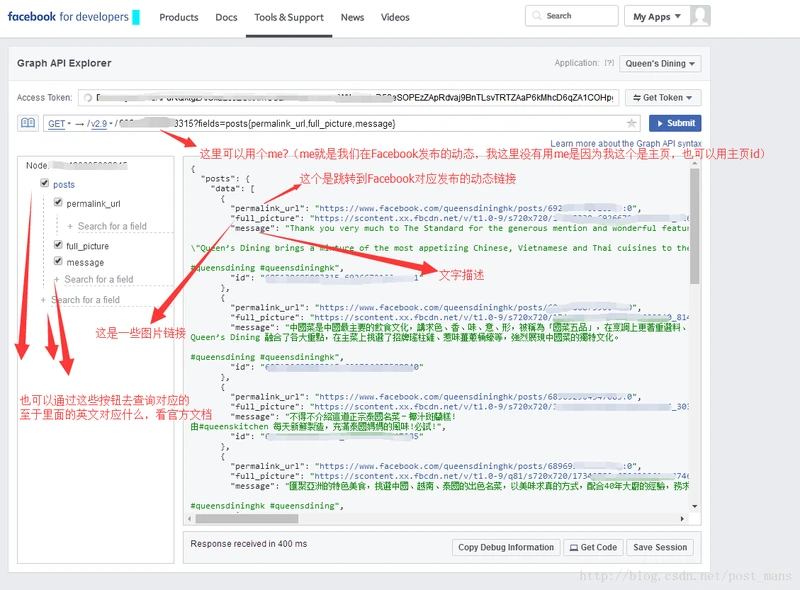Click the Get Code button
The width and height of the screenshot is (800, 590).
[x=593, y=547]
